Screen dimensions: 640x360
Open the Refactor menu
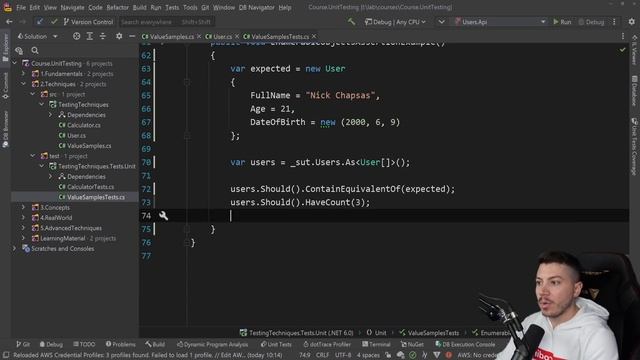point(118,7)
